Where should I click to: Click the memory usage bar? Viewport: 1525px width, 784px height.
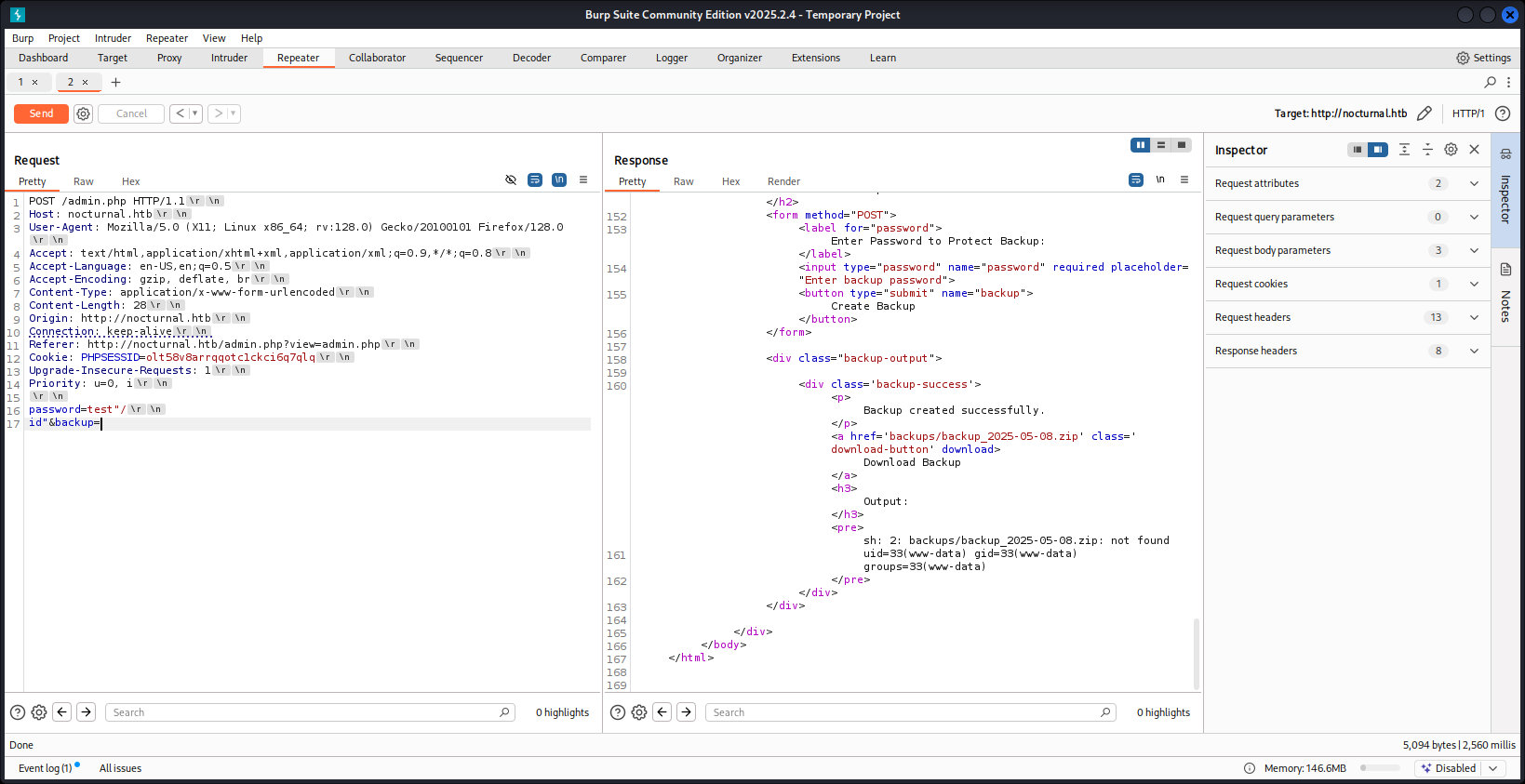click(1380, 768)
